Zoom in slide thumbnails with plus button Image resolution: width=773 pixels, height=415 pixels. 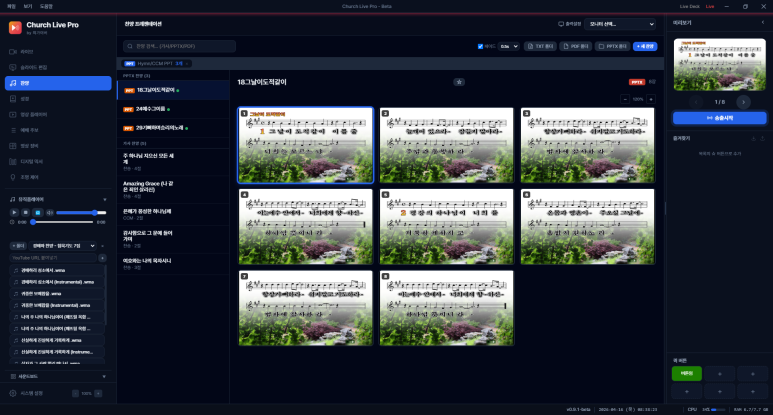tap(651, 100)
